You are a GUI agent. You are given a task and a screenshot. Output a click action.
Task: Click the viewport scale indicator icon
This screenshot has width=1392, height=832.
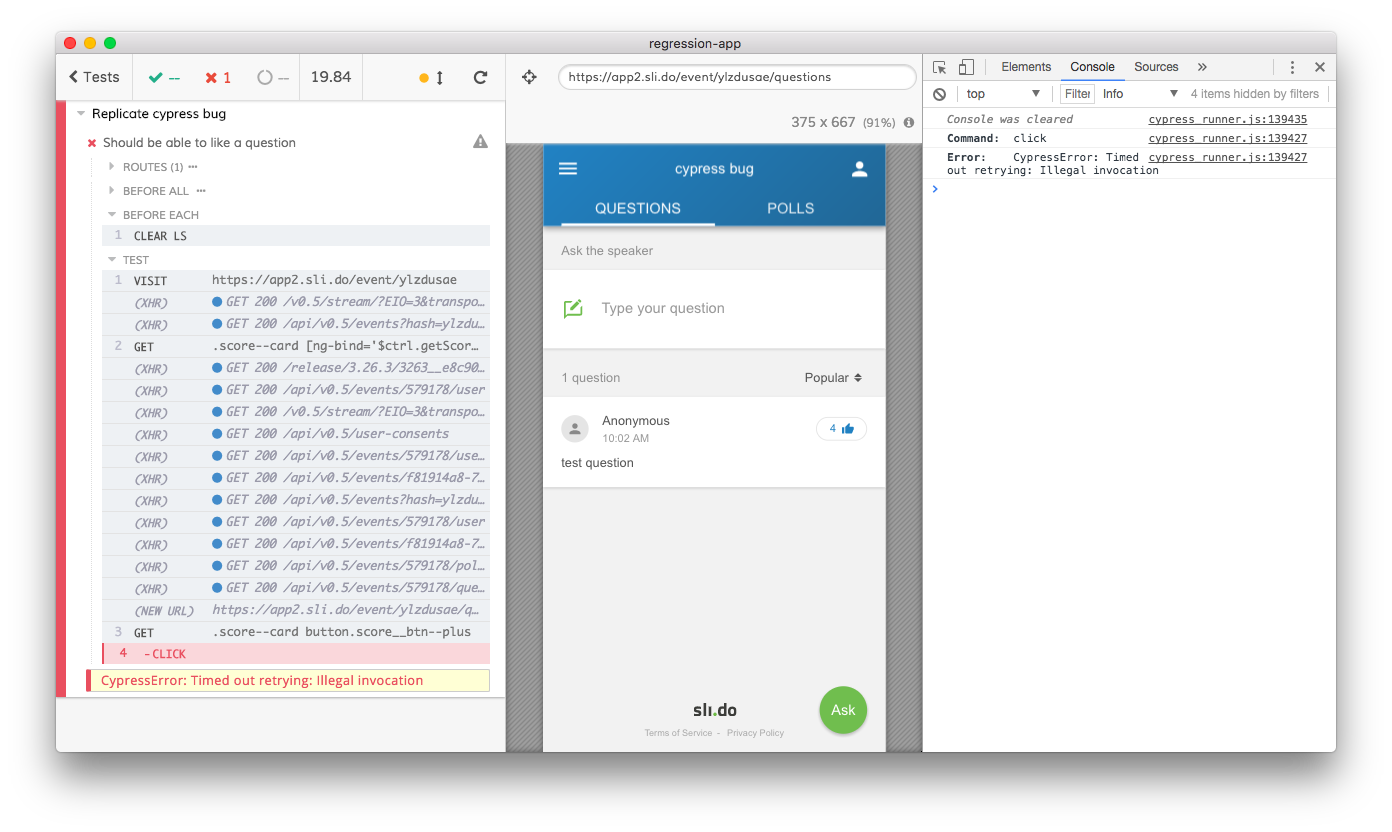[908, 122]
